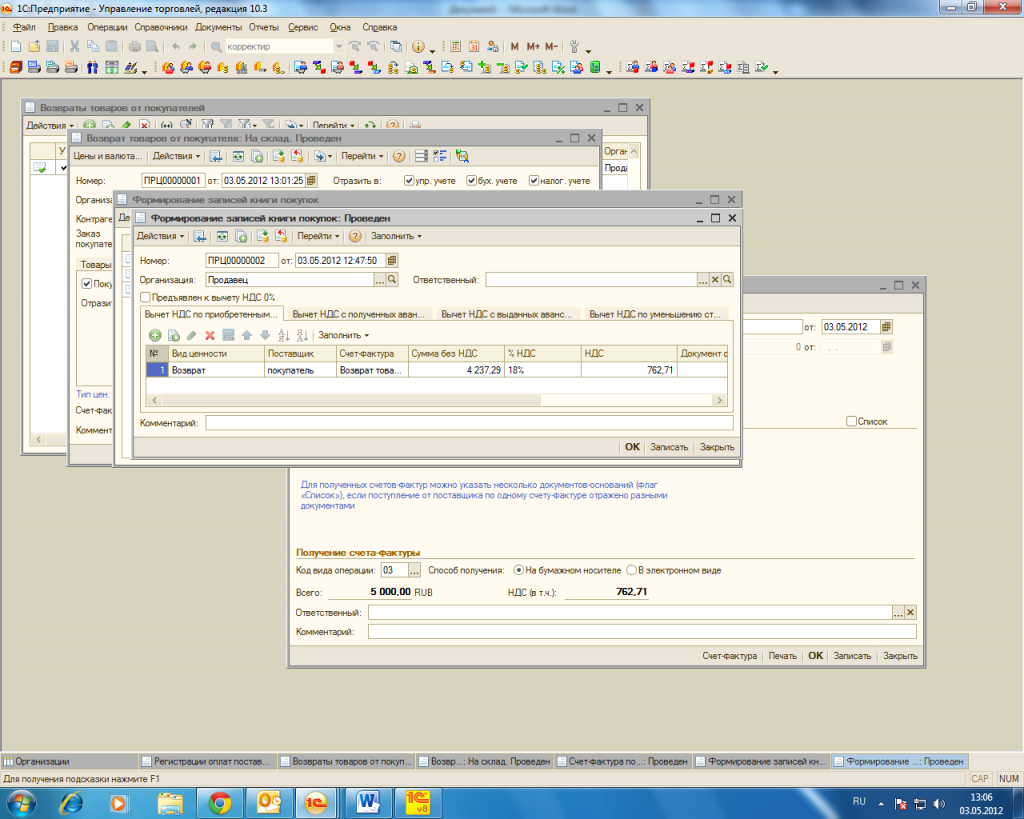The image size is (1024, 819).
Task: Click the help question mark icon in the Формирование записей toolbar
Action: click(x=355, y=236)
